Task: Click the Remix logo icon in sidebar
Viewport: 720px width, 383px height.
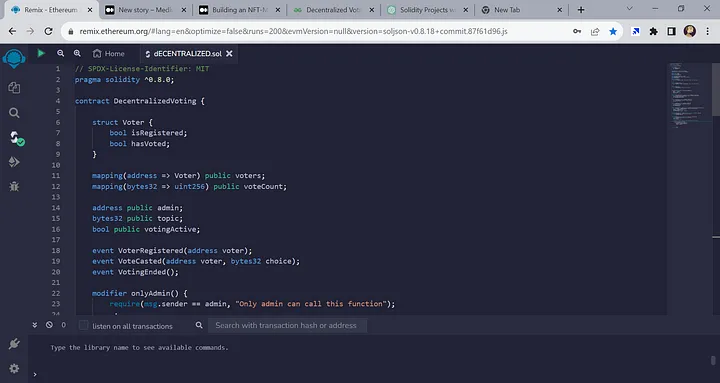Action: (x=14, y=59)
